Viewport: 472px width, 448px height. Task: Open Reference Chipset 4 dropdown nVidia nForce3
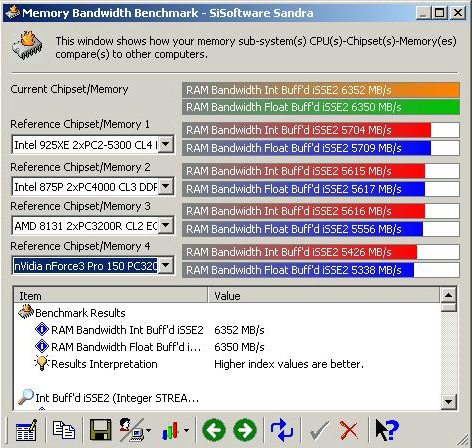(166, 266)
